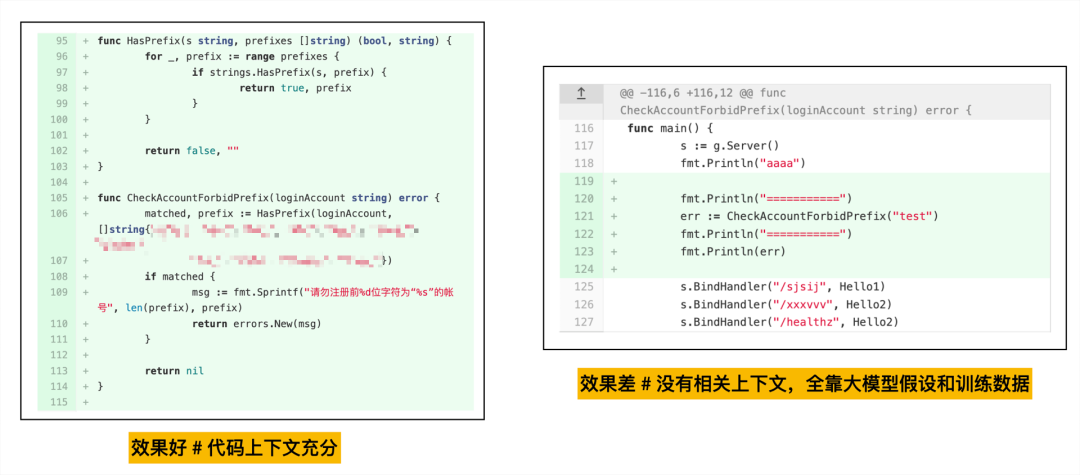Image resolution: width=1080 pixels, height=475 pixels.
Task: Click 's.BindHandler("/xxxvvv", Hello2)' line
Action: pyautogui.click(x=786, y=304)
